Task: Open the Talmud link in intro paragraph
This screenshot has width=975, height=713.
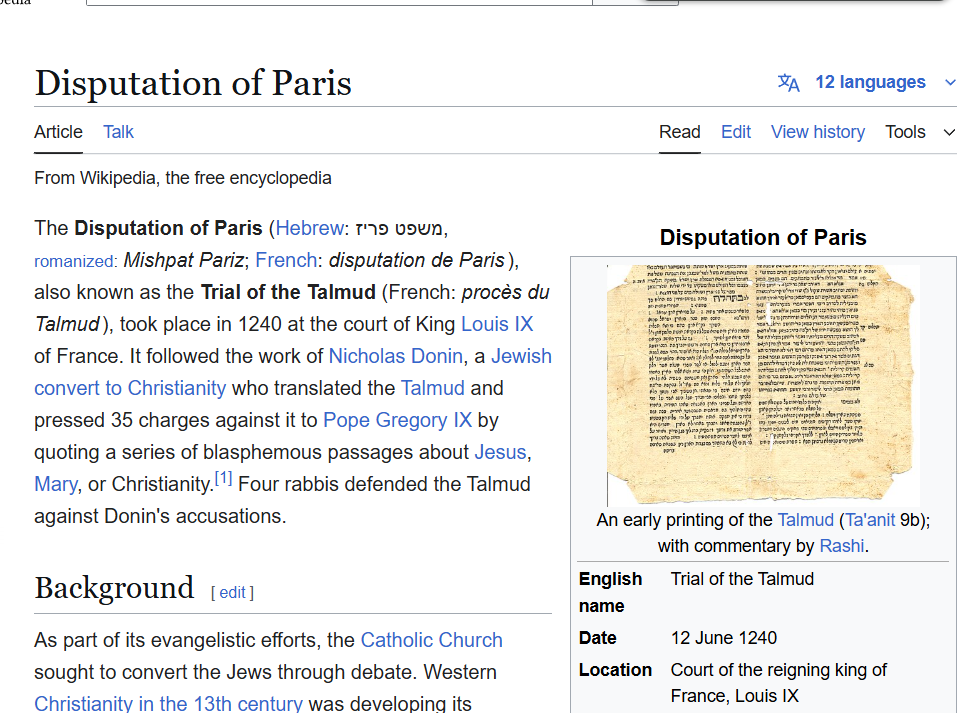Action: (x=432, y=388)
